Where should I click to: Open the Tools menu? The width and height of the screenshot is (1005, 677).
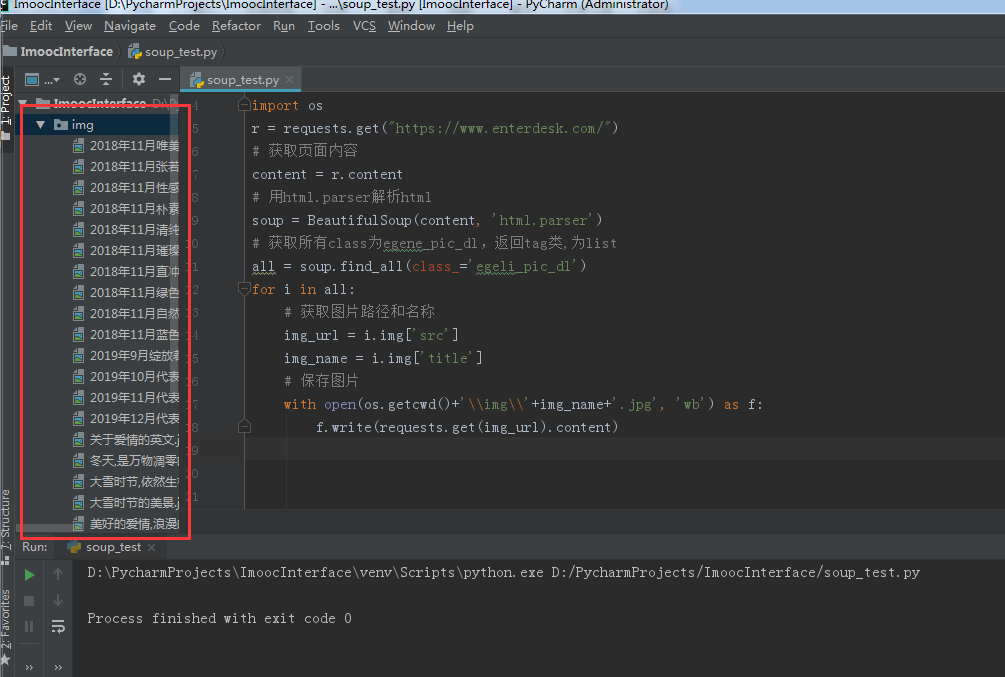pyautogui.click(x=324, y=26)
